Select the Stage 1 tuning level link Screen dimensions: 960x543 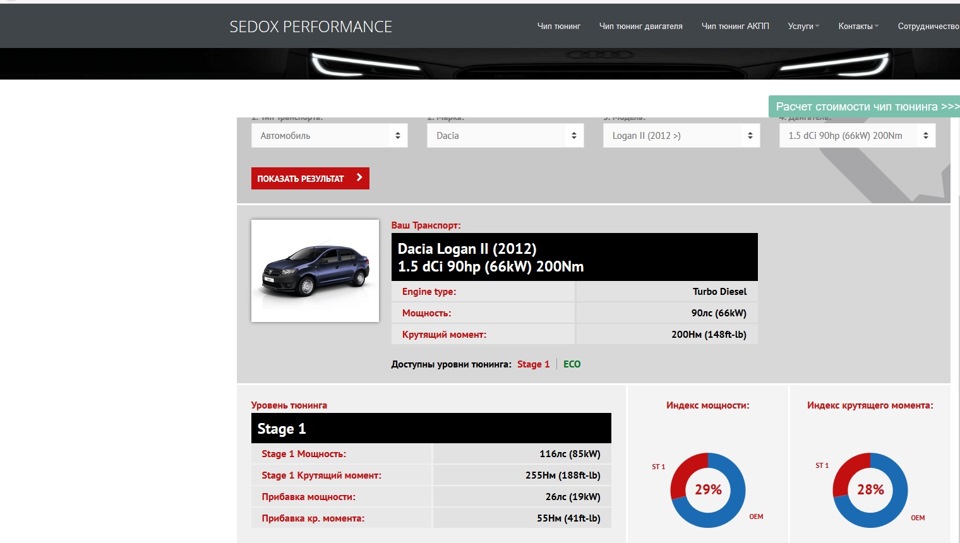[533, 364]
